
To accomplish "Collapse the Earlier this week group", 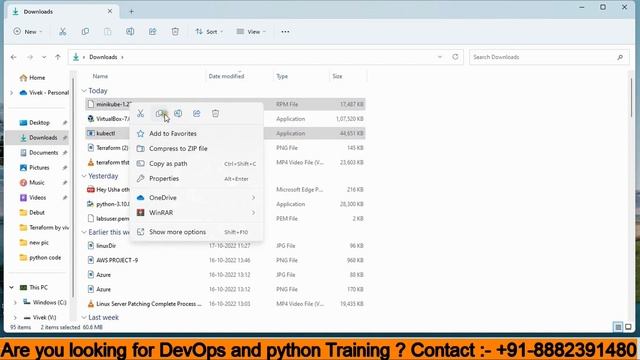I will 84,232.
